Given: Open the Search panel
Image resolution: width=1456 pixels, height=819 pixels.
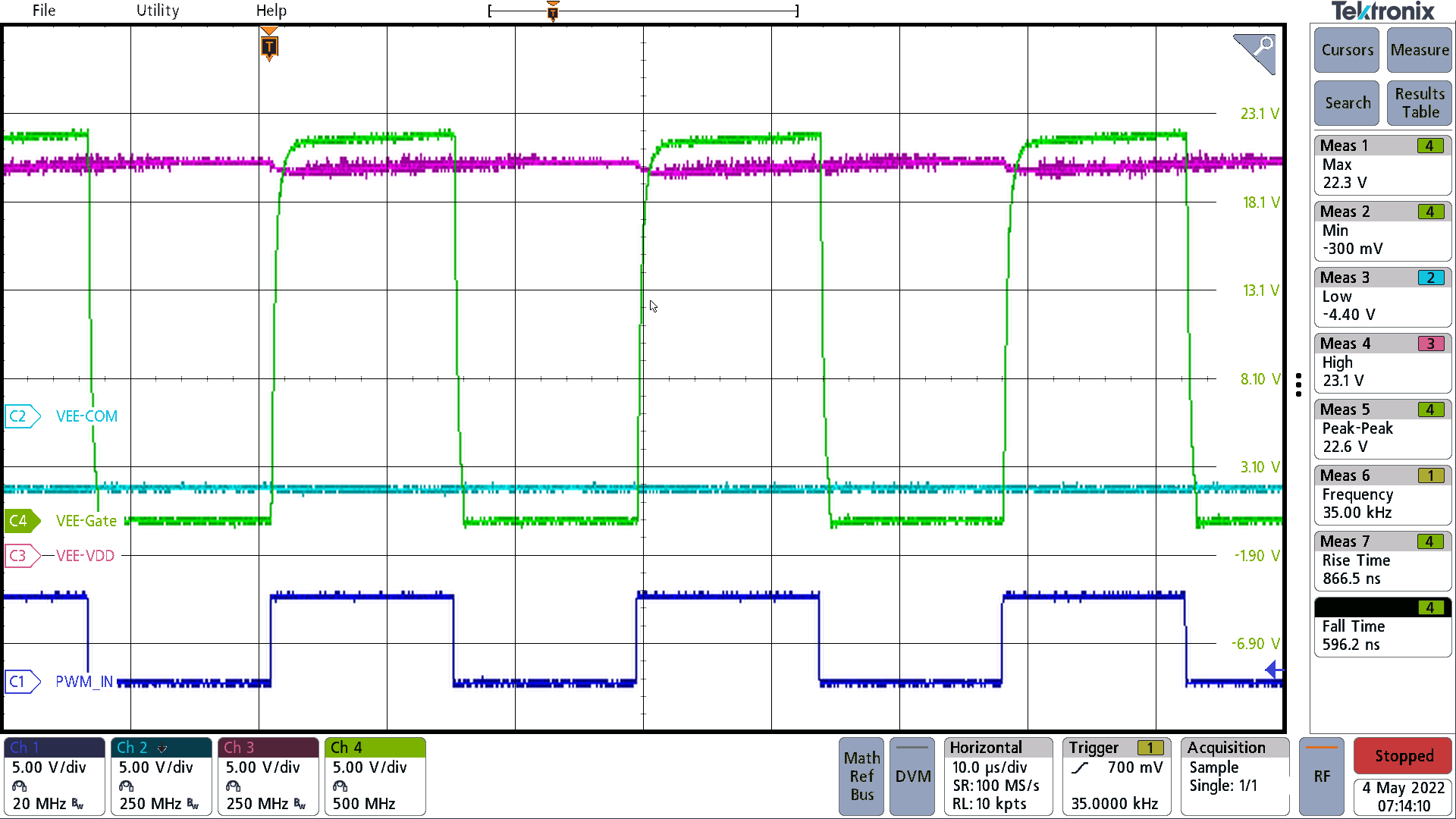Looking at the screenshot, I should (1346, 102).
